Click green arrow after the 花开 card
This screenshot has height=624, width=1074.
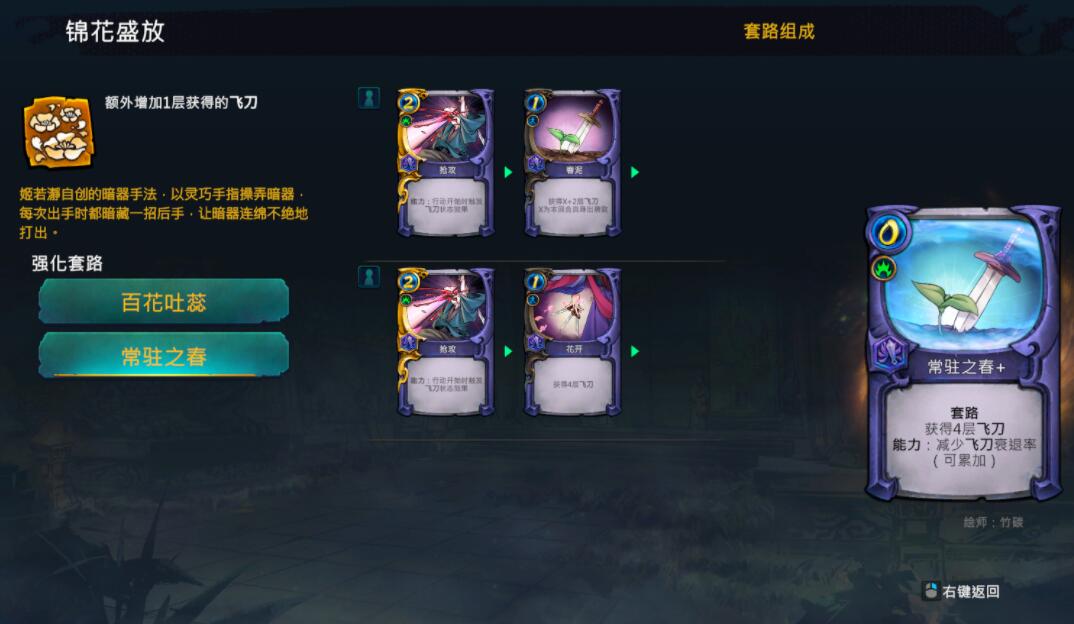(634, 351)
